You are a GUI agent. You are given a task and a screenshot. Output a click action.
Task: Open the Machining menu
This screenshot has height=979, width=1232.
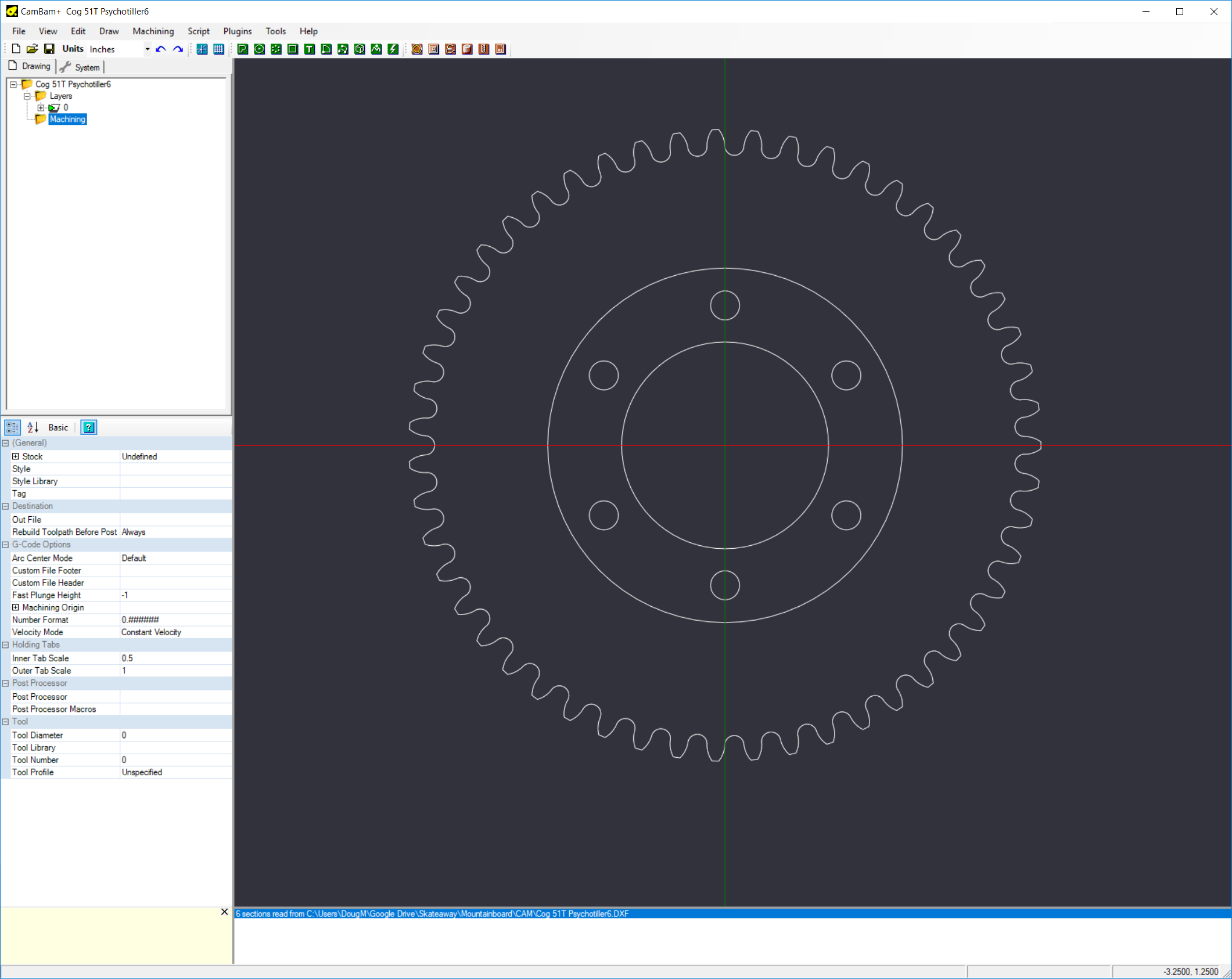(153, 31)
